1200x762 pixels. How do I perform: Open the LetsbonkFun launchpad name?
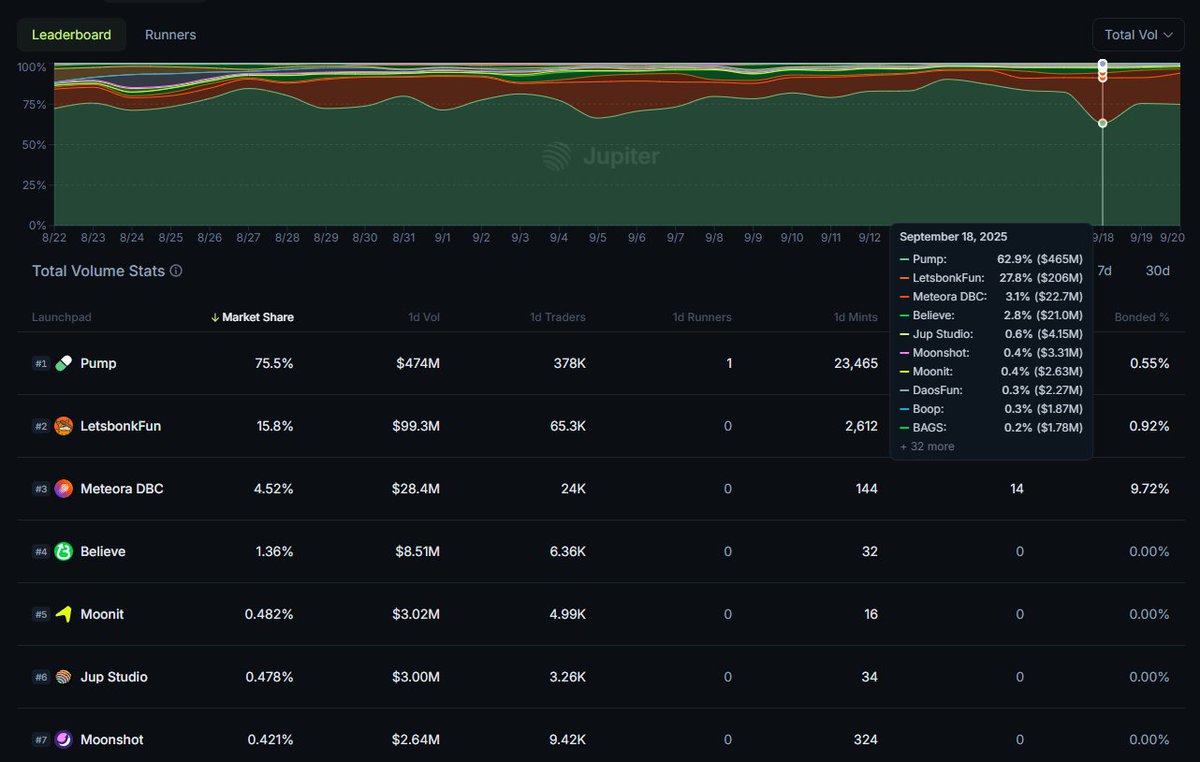120,426
